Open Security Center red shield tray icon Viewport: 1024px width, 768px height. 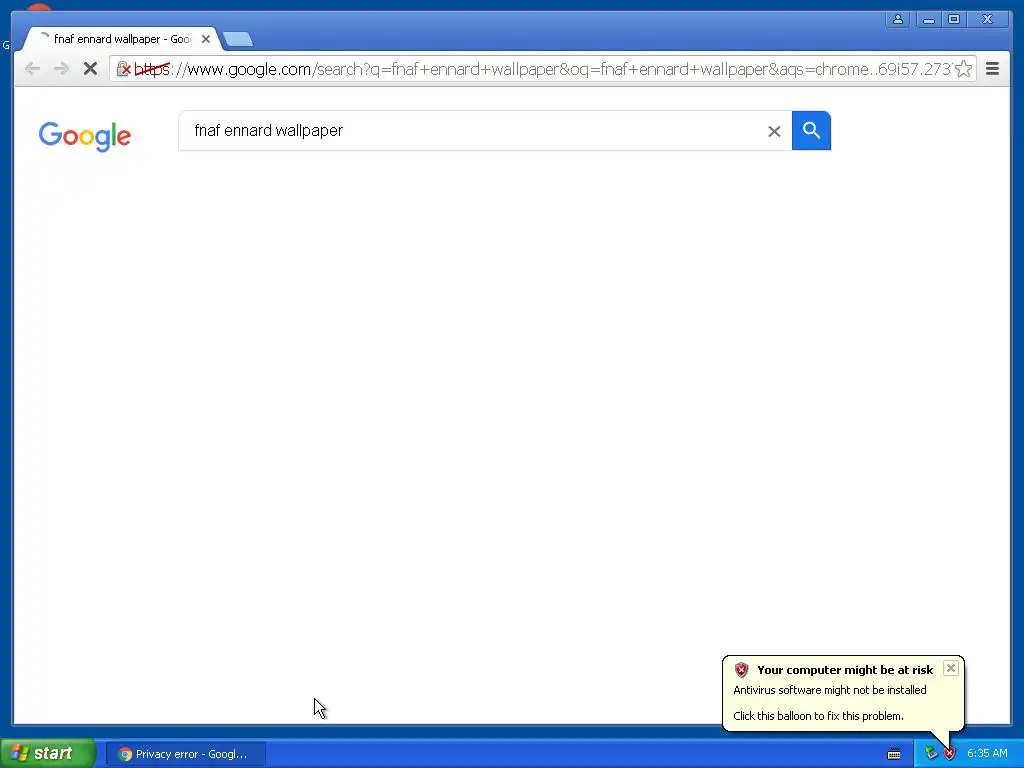[950, 754]
